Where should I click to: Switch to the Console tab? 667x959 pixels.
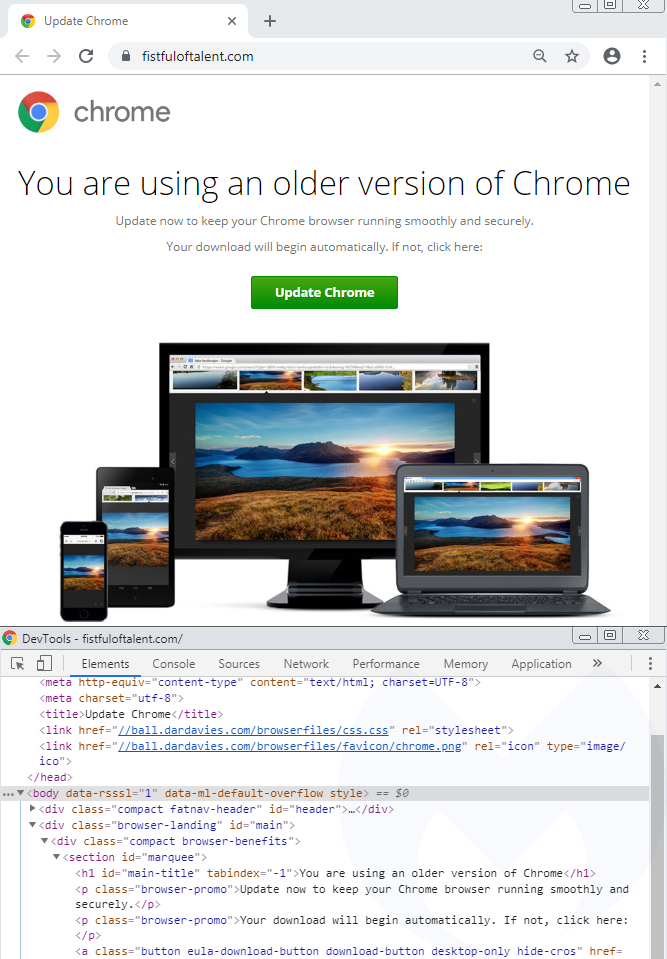pos(174,664)
